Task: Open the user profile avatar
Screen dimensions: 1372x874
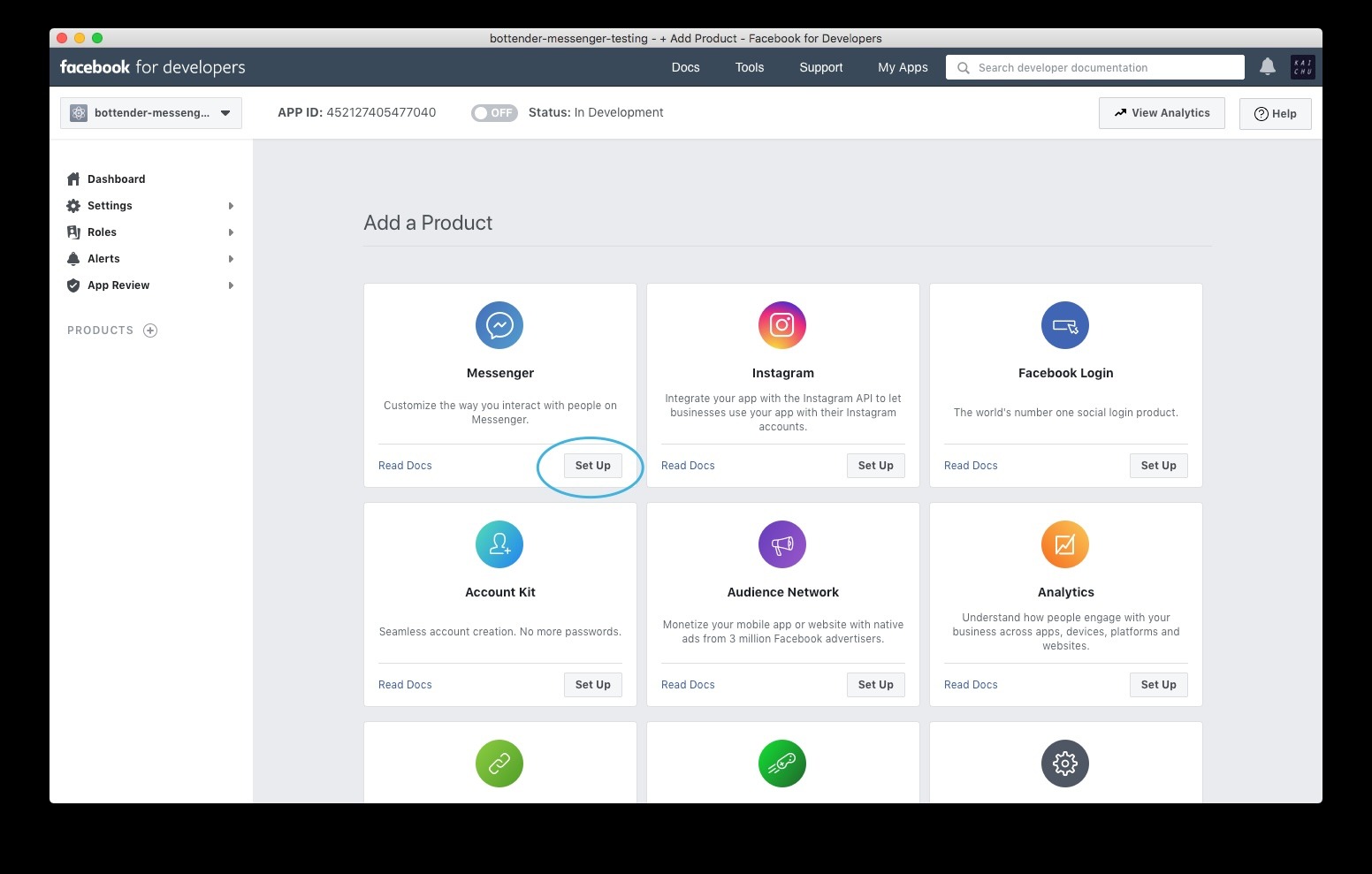Action: pyautogui.click(x=1303, y=67)
